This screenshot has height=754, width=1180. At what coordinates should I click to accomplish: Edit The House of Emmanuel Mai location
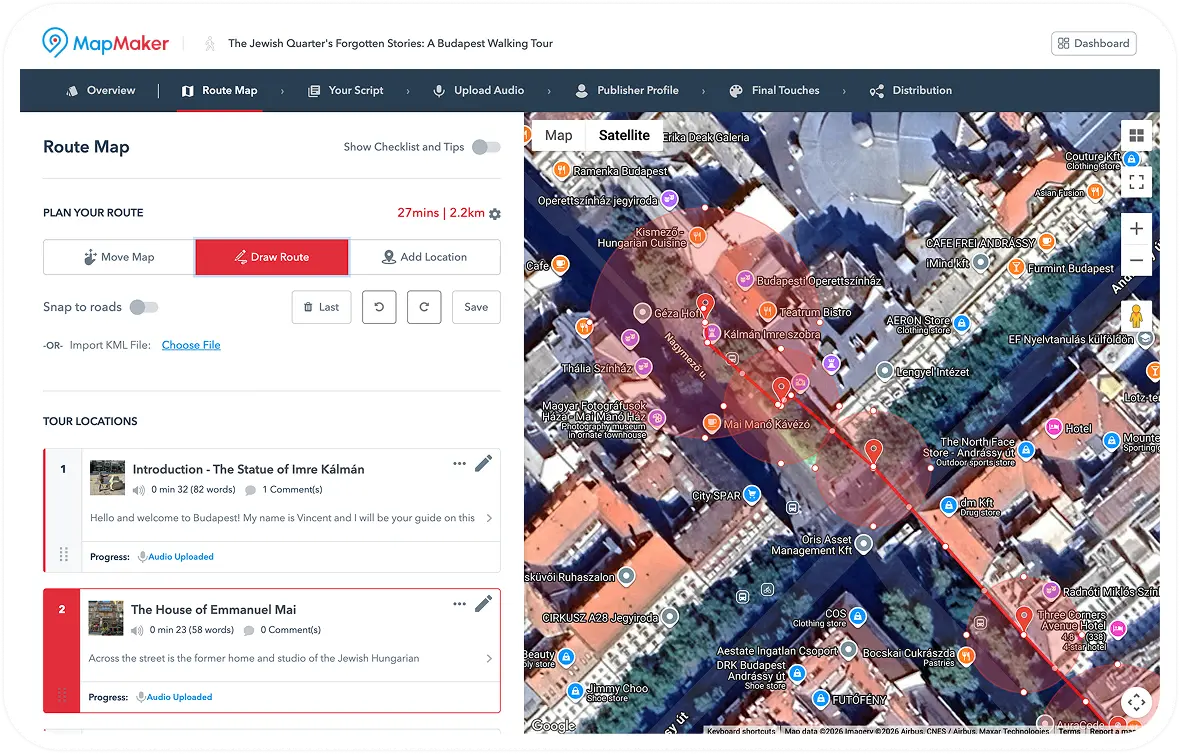(x=484, y=604)
